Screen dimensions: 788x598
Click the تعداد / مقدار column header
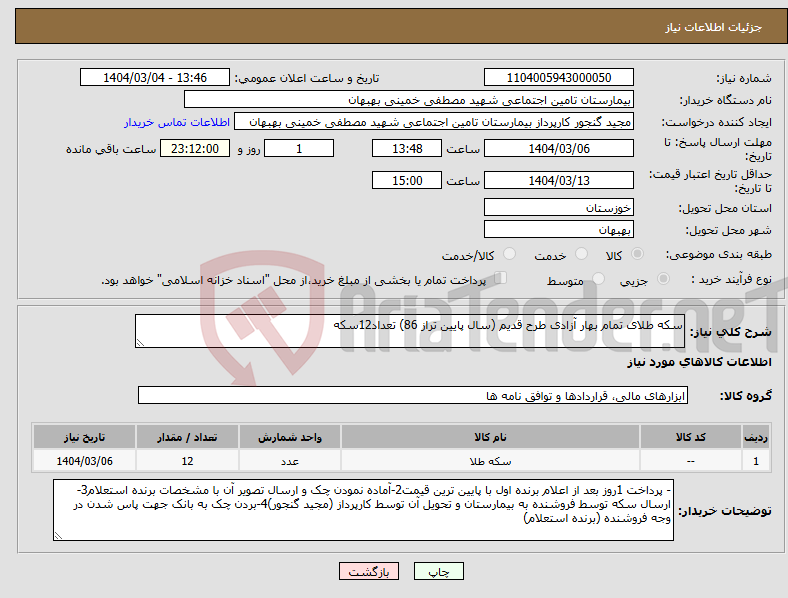(187, 437)
